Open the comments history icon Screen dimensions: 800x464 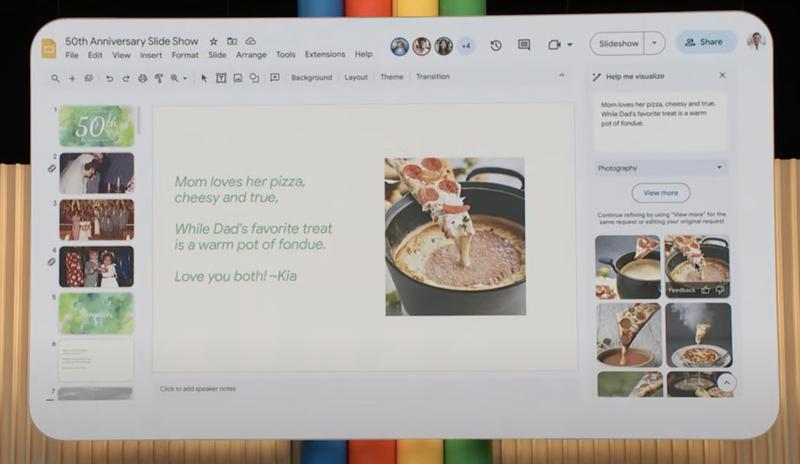524,45
